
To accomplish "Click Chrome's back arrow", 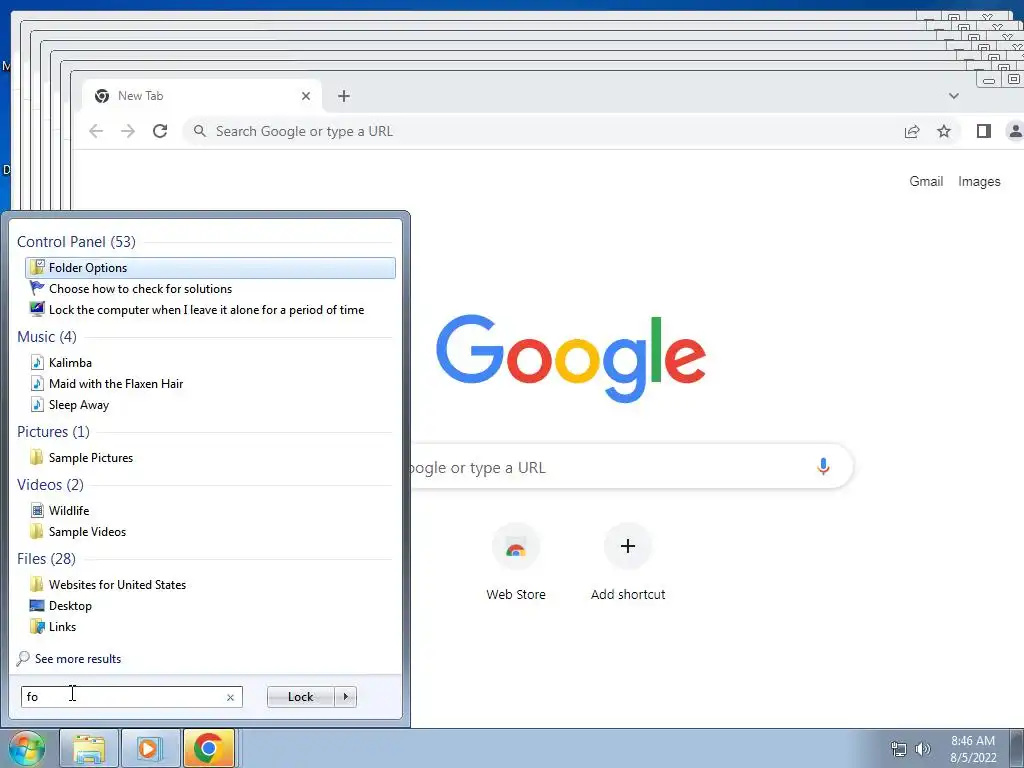I will pos(96,131).
